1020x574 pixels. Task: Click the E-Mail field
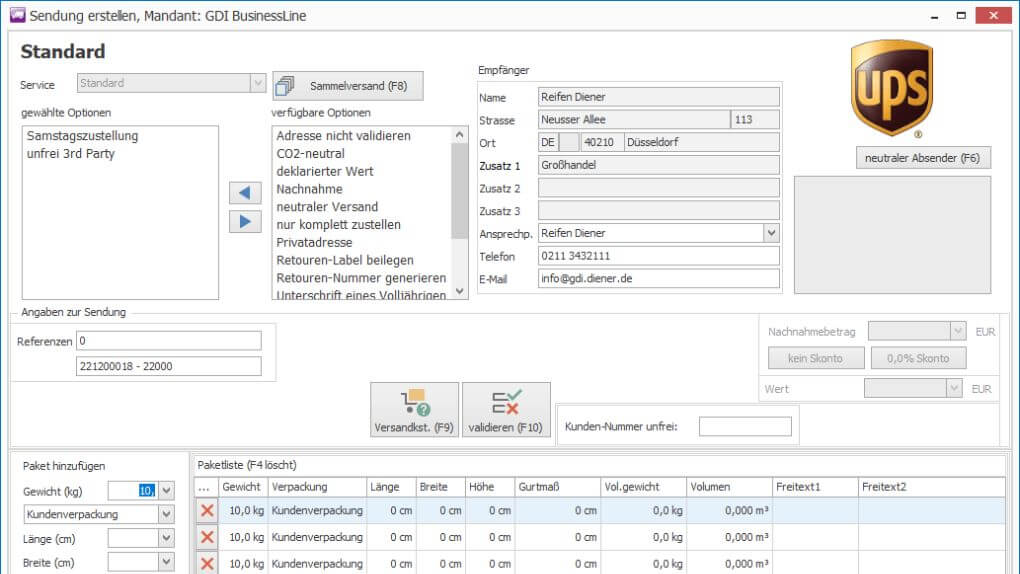click(x=658, y=279)
